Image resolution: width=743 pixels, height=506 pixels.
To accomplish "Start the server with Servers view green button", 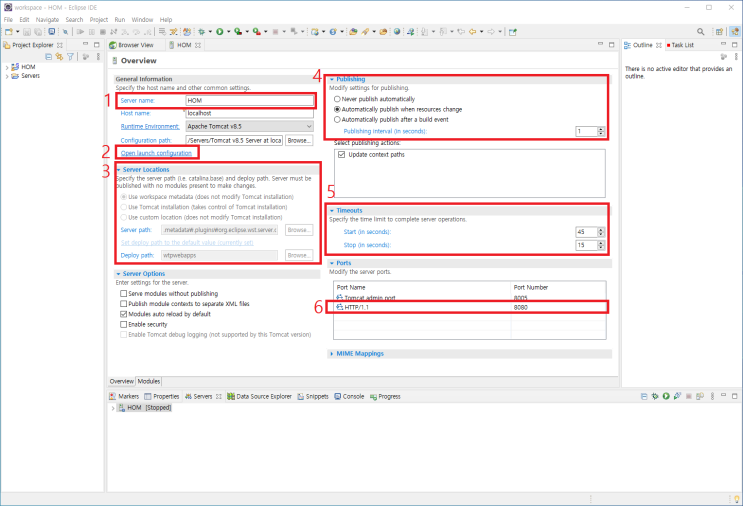I will point(666,396).
